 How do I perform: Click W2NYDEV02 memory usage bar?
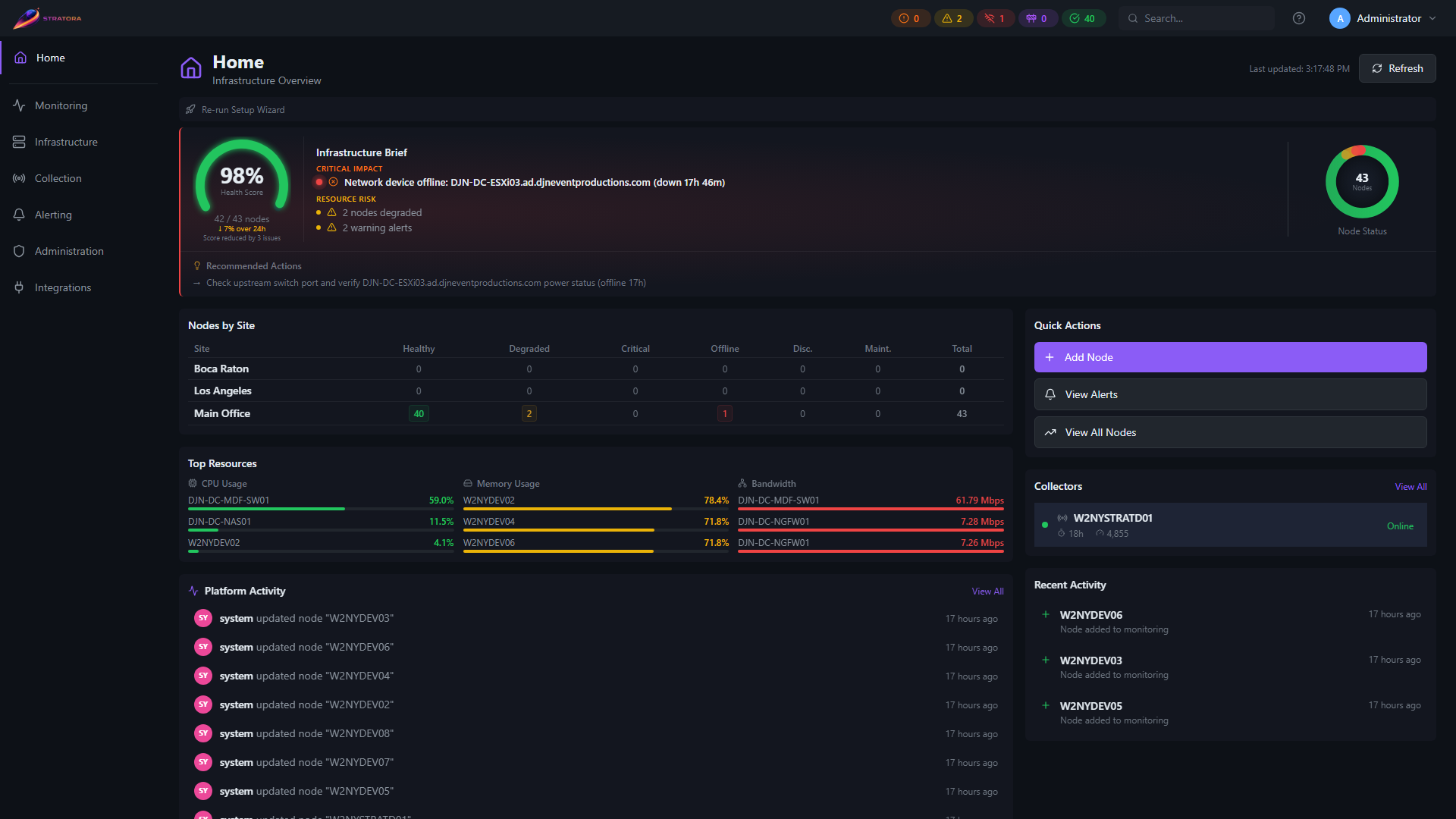click(x=596, y=509)
